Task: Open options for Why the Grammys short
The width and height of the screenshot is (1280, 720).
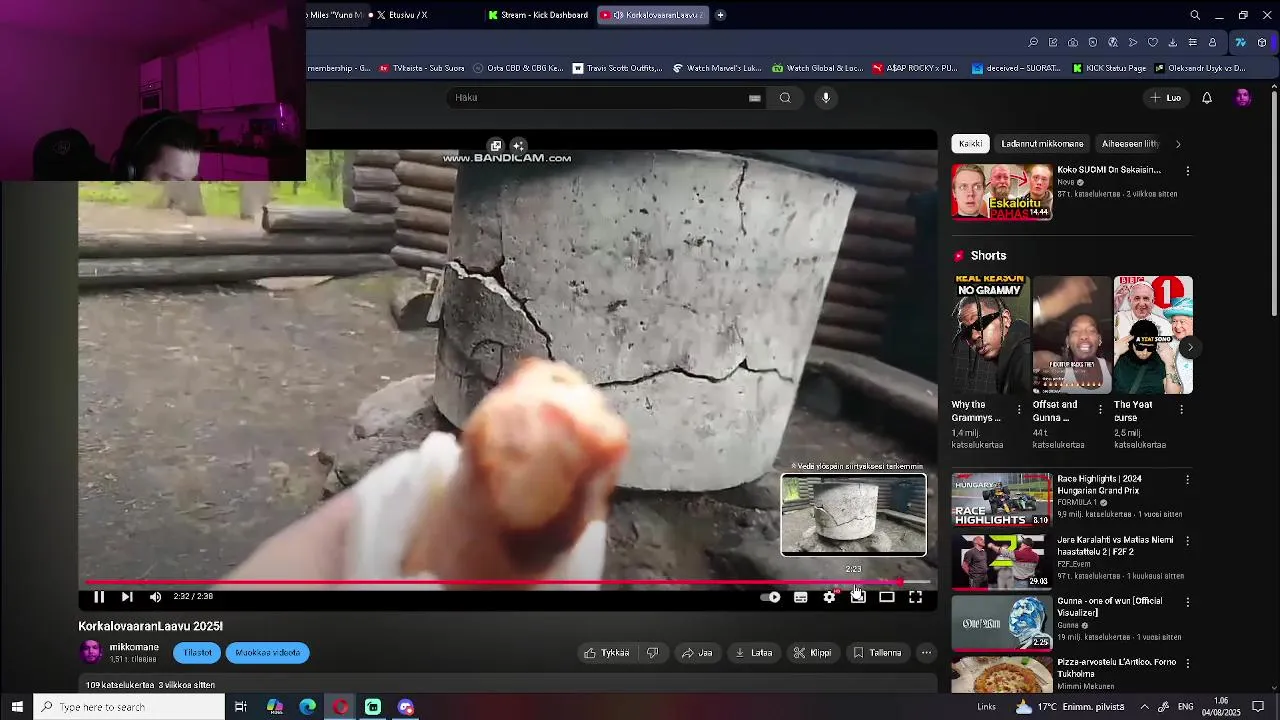Action: click(1019, 410)
